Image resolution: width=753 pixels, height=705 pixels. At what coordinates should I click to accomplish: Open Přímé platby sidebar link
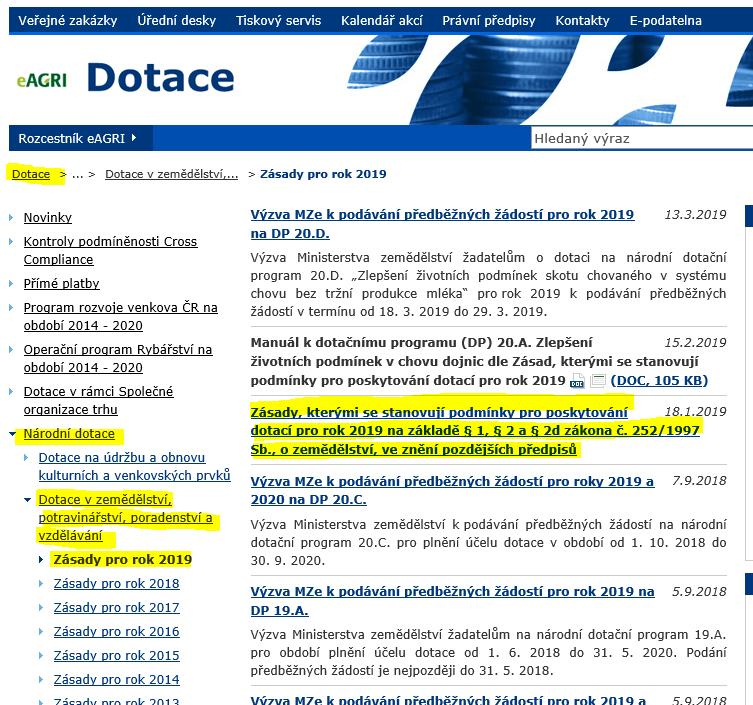click(61, 283)
